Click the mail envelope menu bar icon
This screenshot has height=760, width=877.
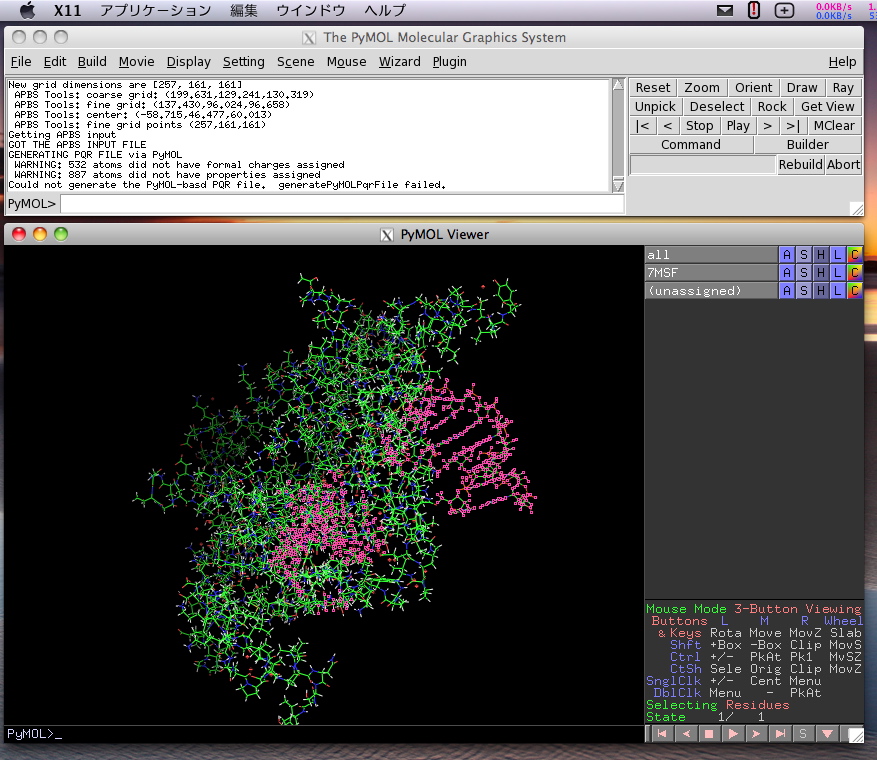click(x=725, y=10)
